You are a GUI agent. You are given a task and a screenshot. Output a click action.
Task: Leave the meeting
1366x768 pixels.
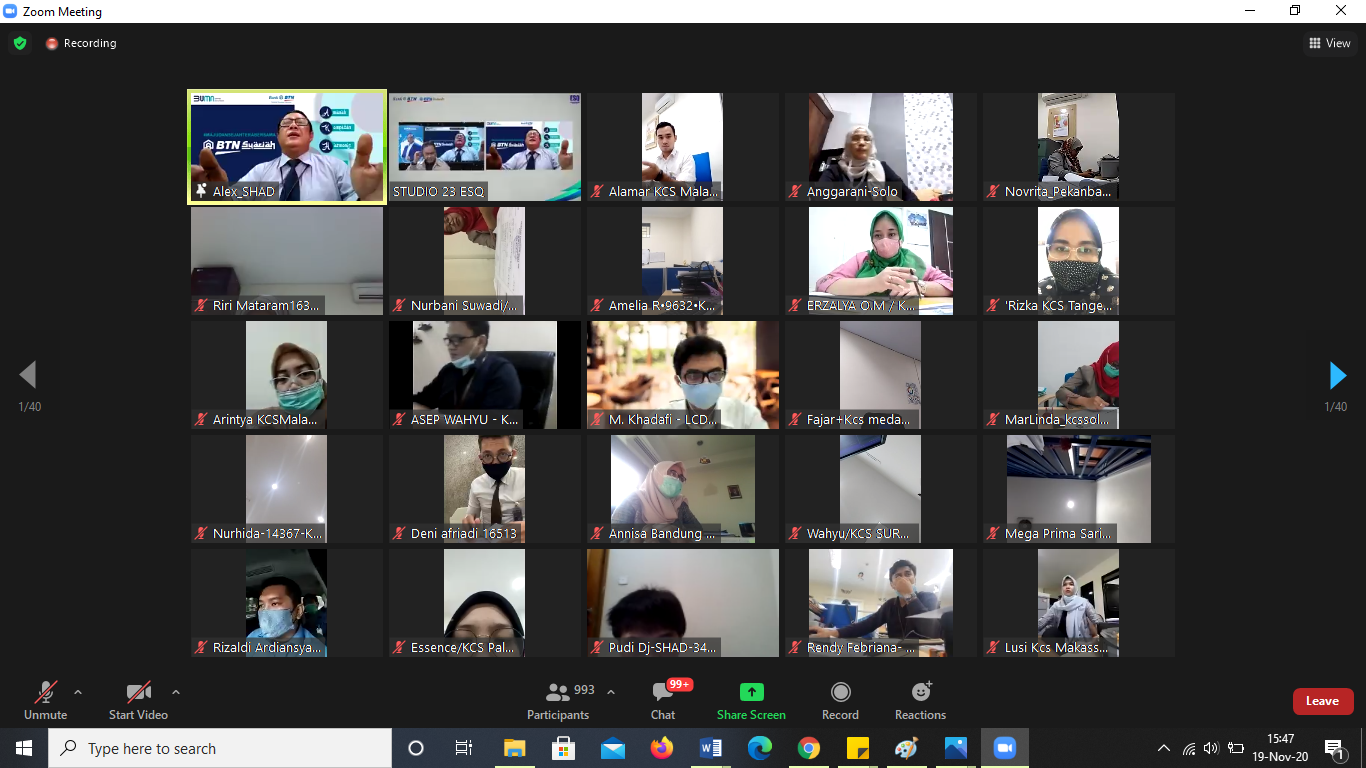coord(1322,701)
